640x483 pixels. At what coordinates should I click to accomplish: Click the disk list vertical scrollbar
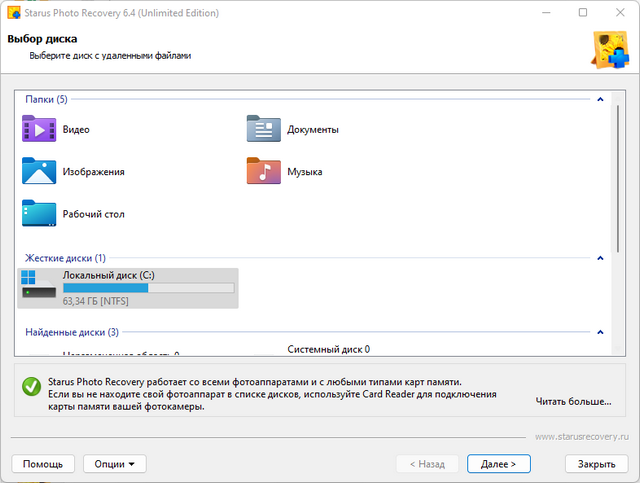pyautogui.click(x=619, y=180)
